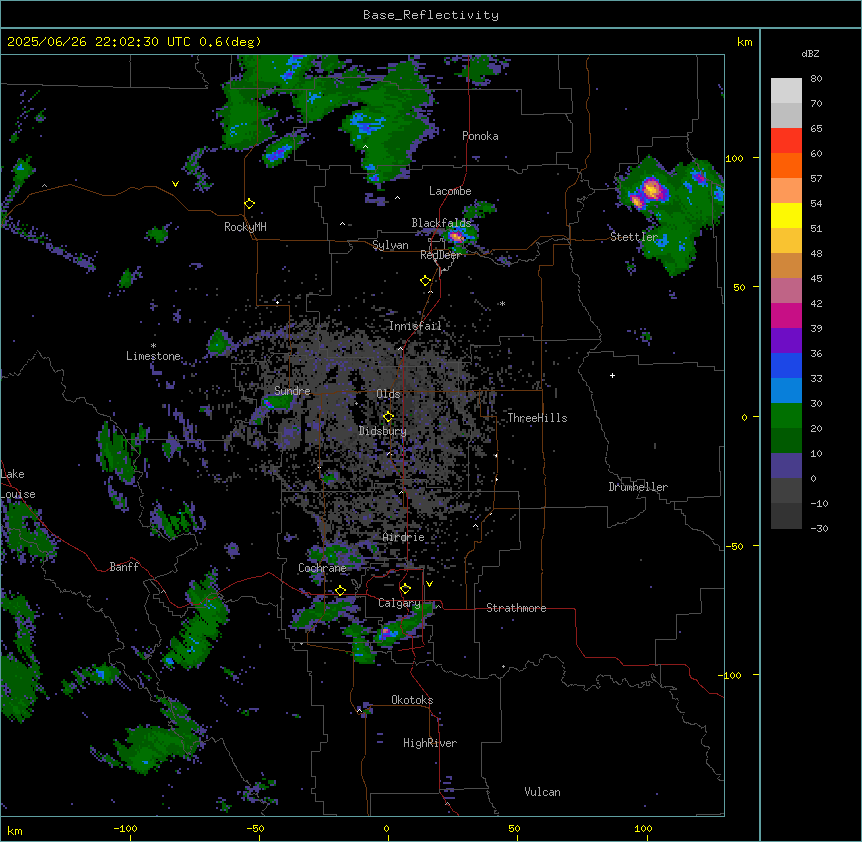Click the magenta storm core south of Calgary
The image size is (862, 842).
click(x=386, y=633)
